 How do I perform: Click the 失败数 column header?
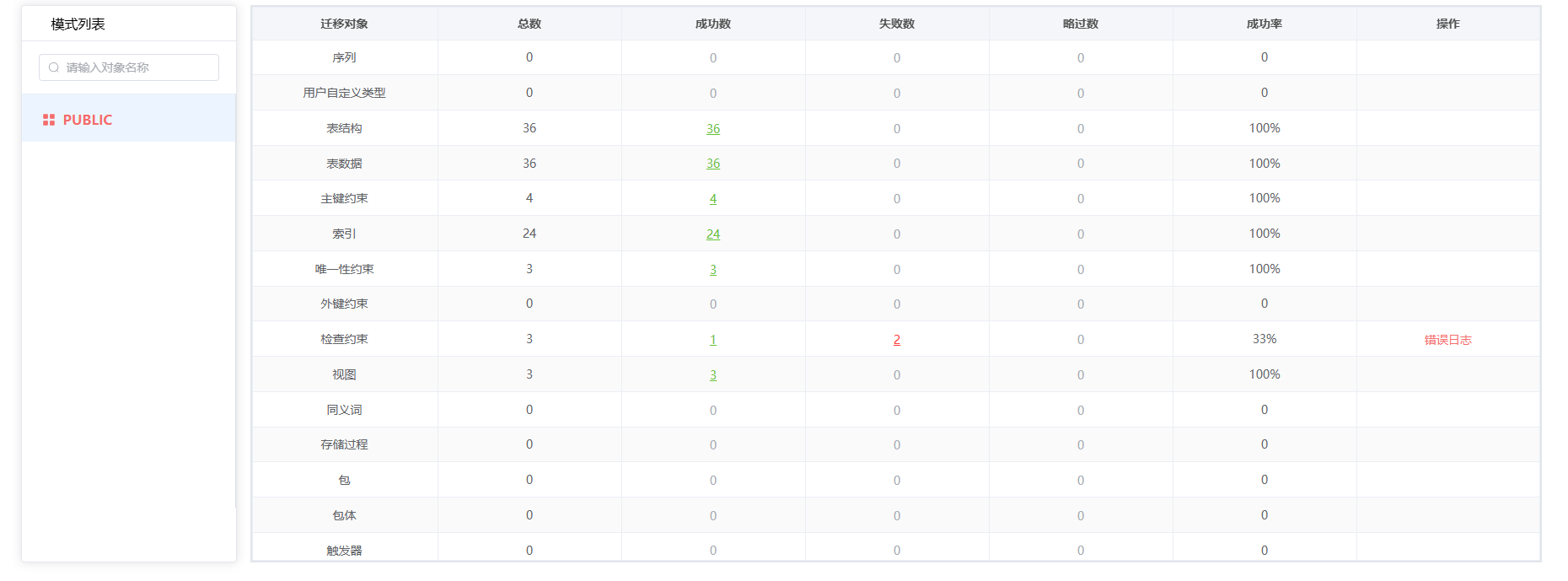(x=897, y=24)
